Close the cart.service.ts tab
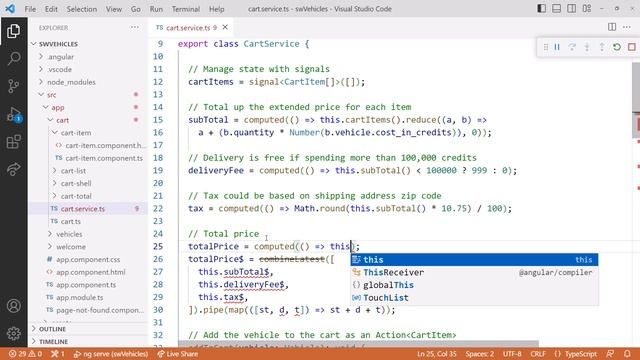Viewport: 640px width, 360px height. point(225,27)
